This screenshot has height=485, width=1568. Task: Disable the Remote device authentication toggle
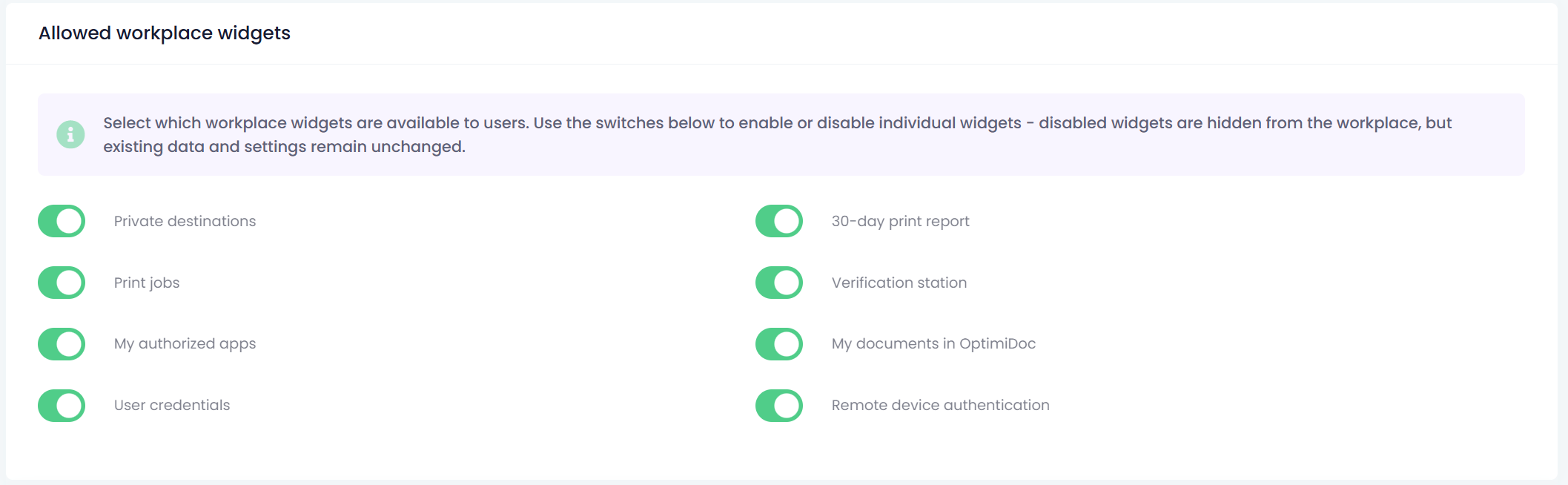(779, 406)
